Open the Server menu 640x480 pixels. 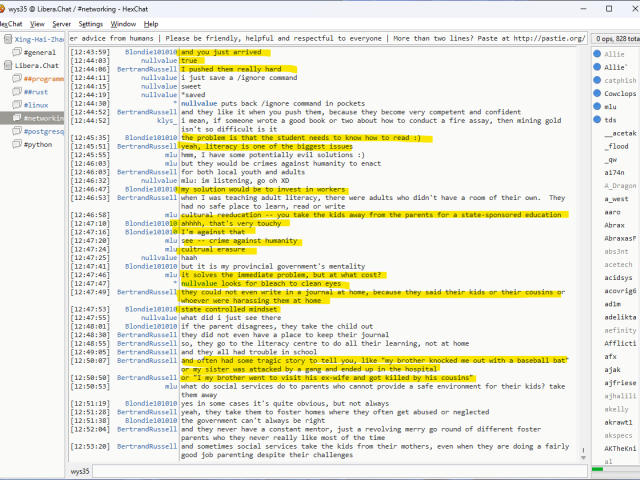click(61, 23)
